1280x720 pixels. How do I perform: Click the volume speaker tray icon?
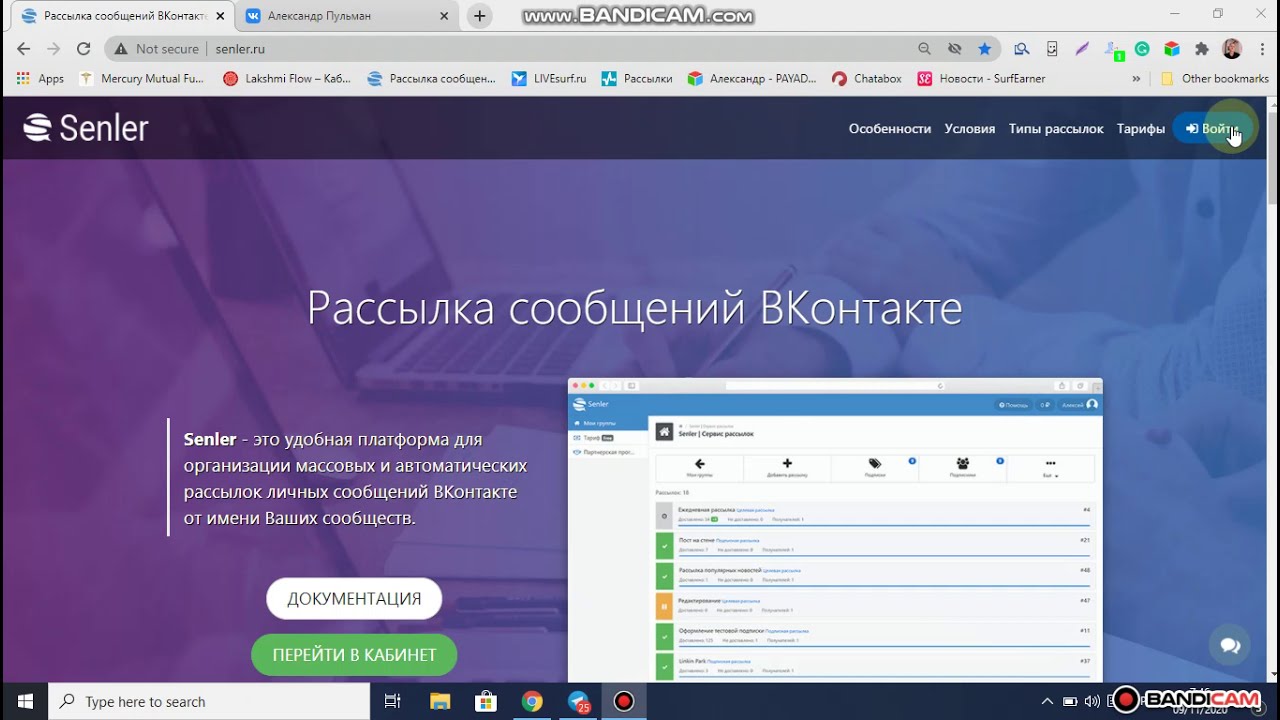point(1092,701)
